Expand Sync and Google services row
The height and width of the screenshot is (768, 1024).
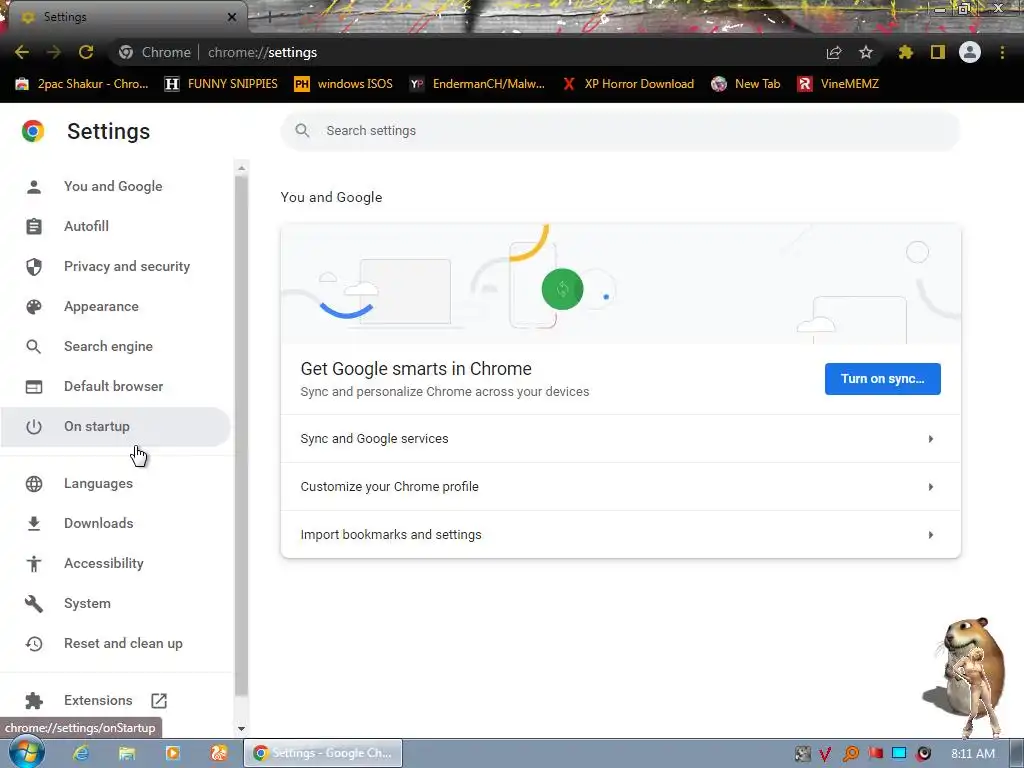point(620,439)
